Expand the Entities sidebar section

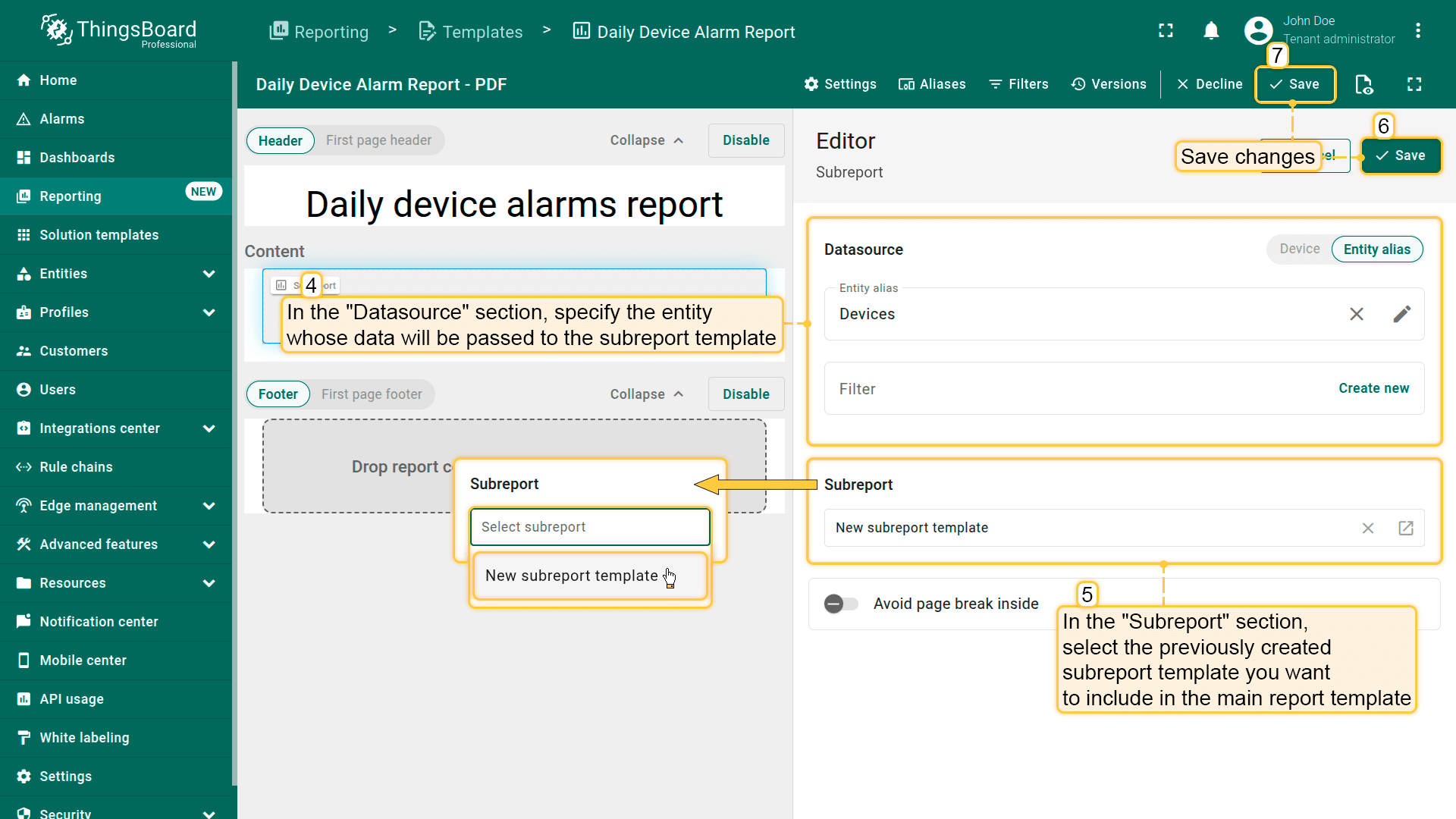[x=209, y=274]
